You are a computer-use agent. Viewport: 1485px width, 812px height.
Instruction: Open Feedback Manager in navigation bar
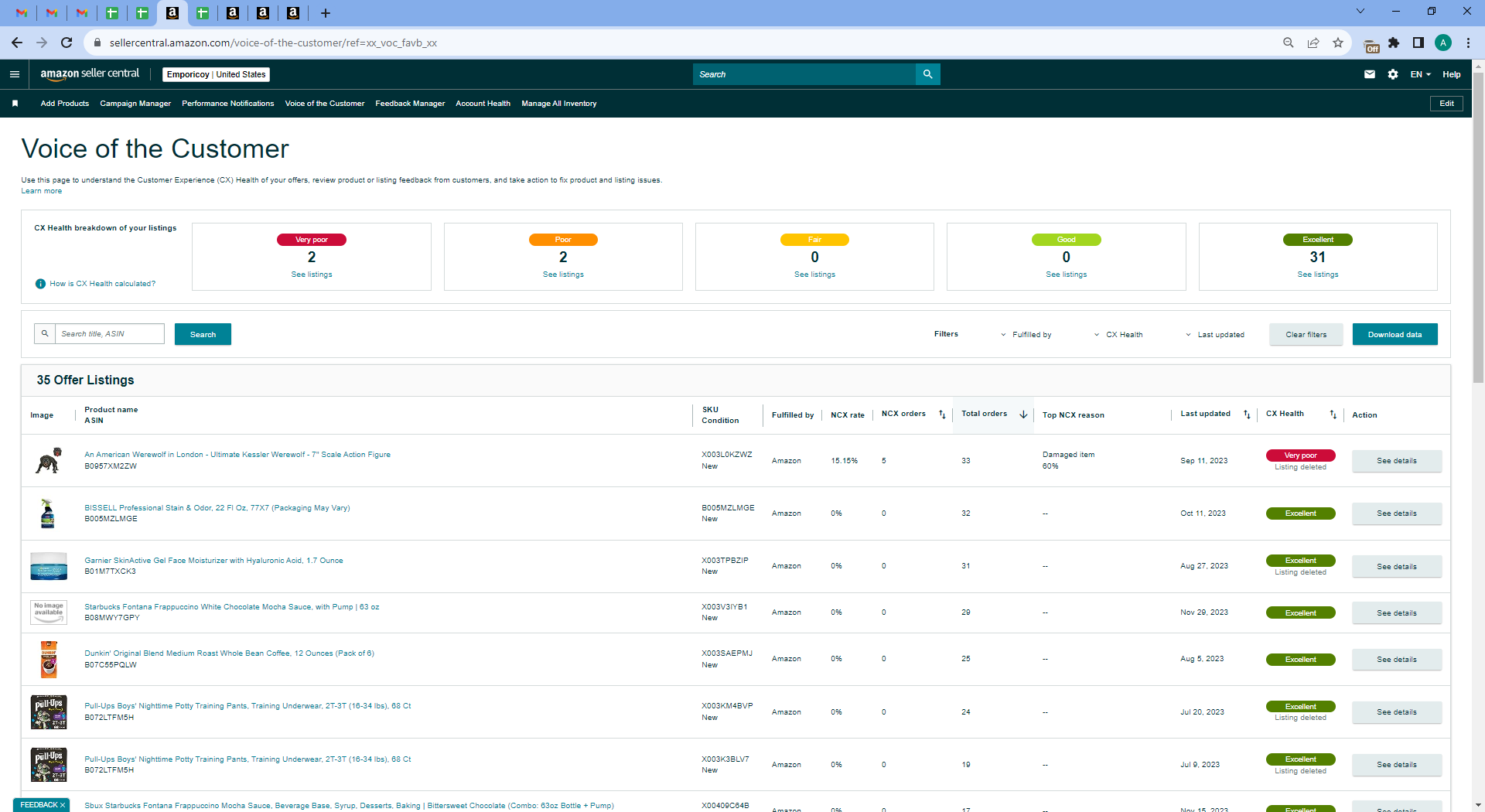pos(410,104)
